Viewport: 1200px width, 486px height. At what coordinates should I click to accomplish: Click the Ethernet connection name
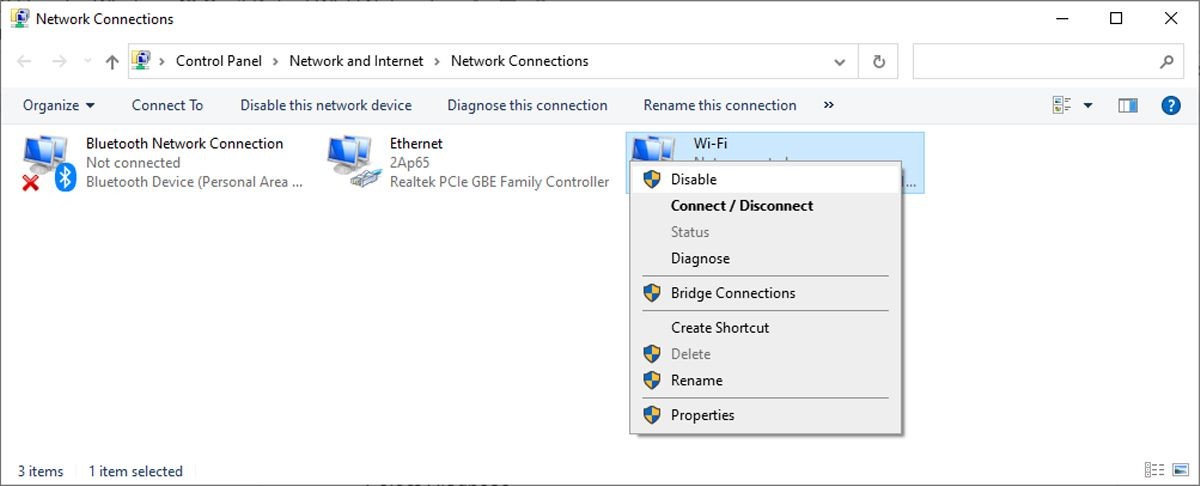click(x=416, y=143)
